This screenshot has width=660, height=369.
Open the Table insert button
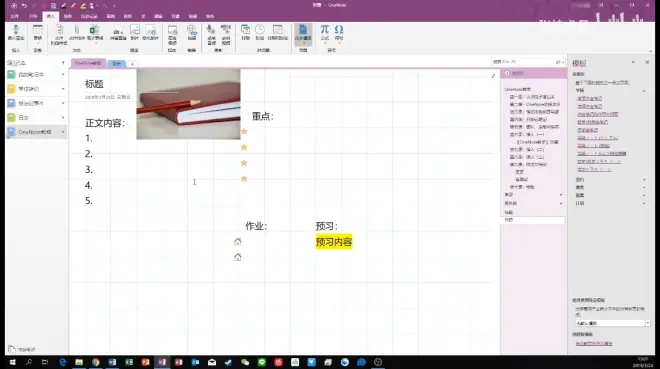coord(37,32)
